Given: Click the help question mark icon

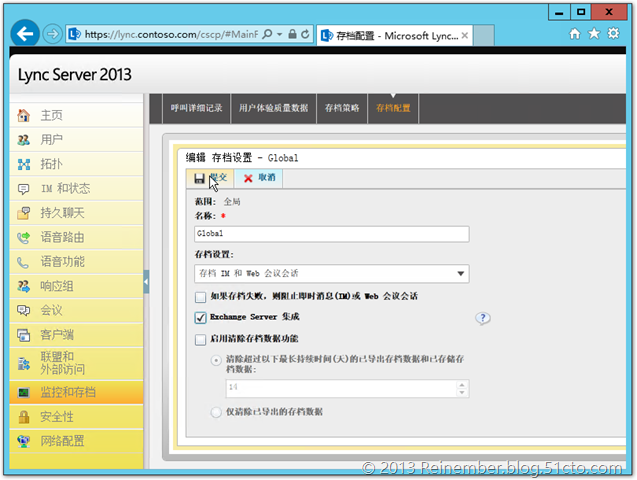Looking at the screenshot, I should (x=482, y=318).
